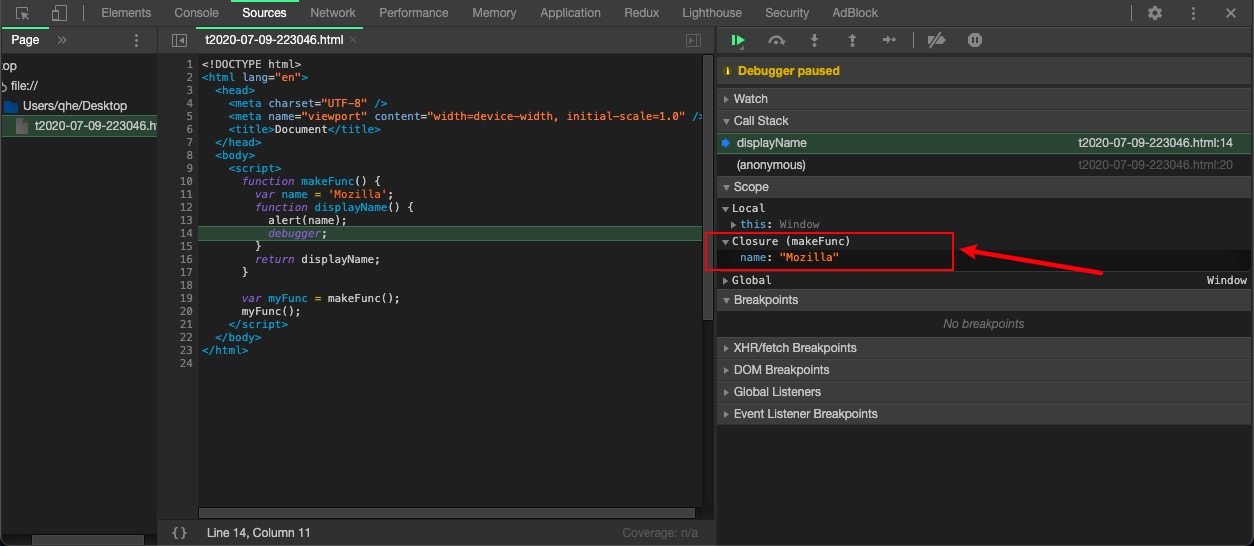Open the t2020-07-09-223046.html:14 source link

point(1155,143)
